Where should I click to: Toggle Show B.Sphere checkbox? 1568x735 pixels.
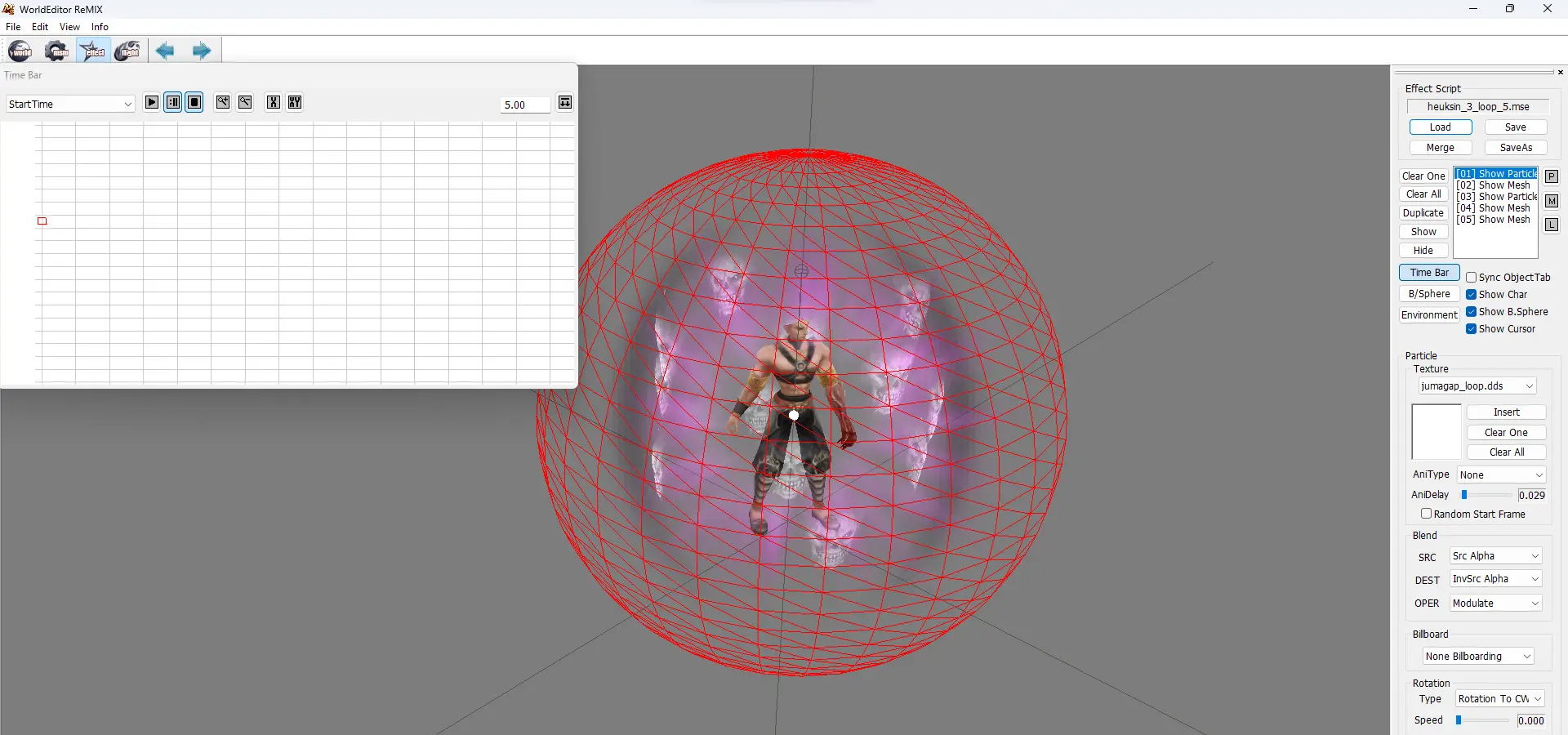tap(1471, 312)
